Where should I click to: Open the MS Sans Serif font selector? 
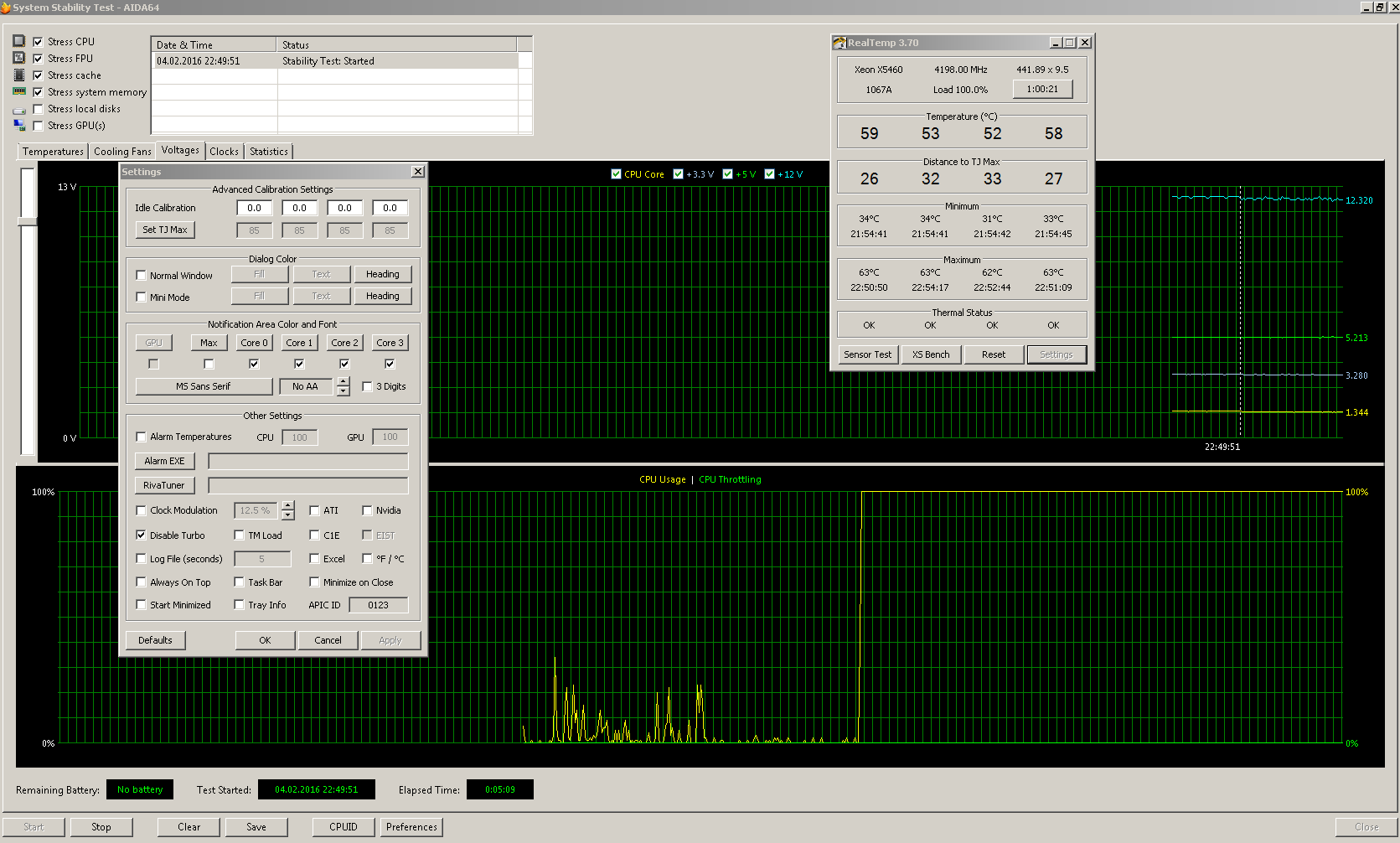(204, 386)
